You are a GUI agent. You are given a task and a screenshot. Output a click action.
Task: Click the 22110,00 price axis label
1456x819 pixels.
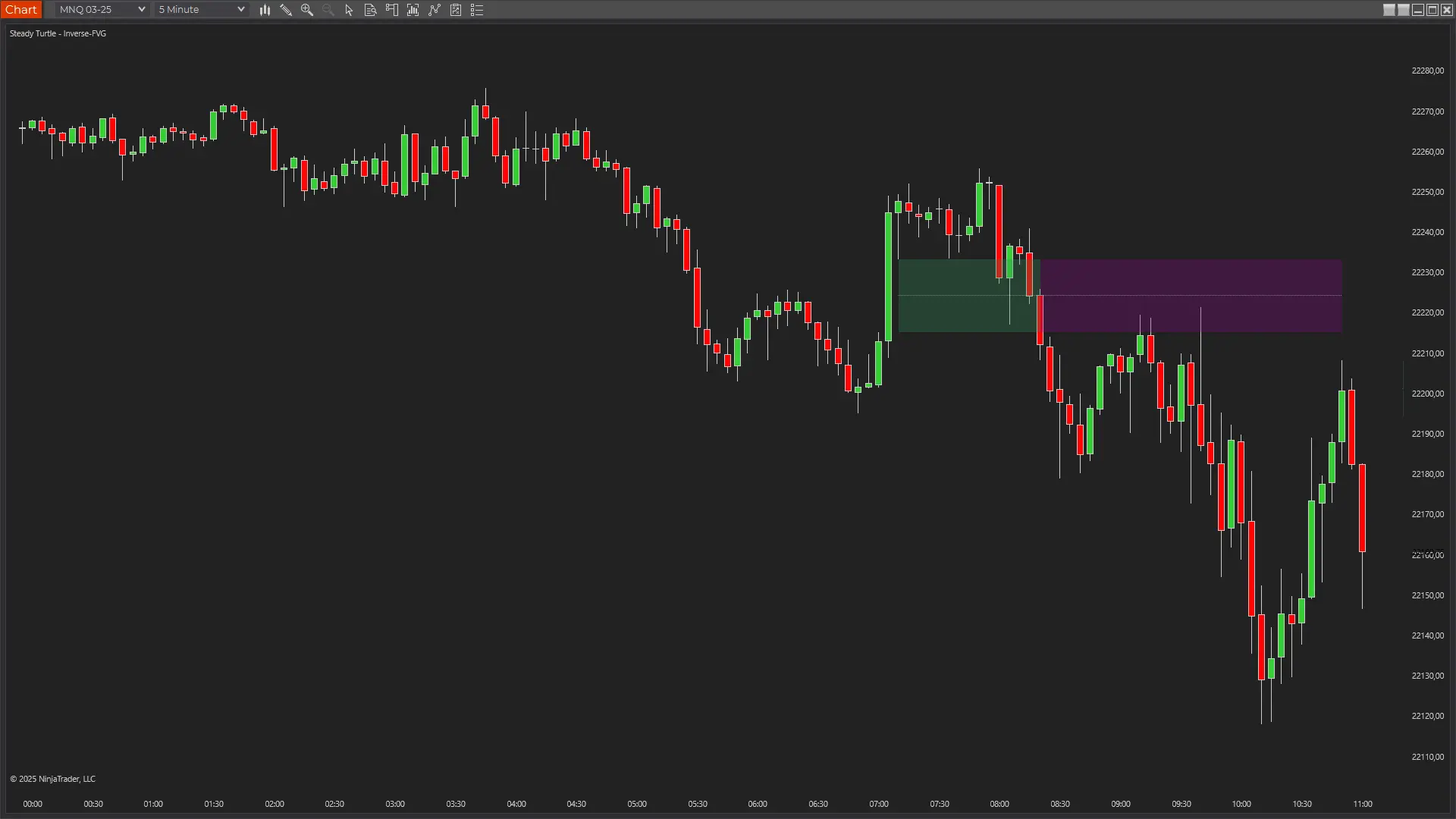(1427, 757)
